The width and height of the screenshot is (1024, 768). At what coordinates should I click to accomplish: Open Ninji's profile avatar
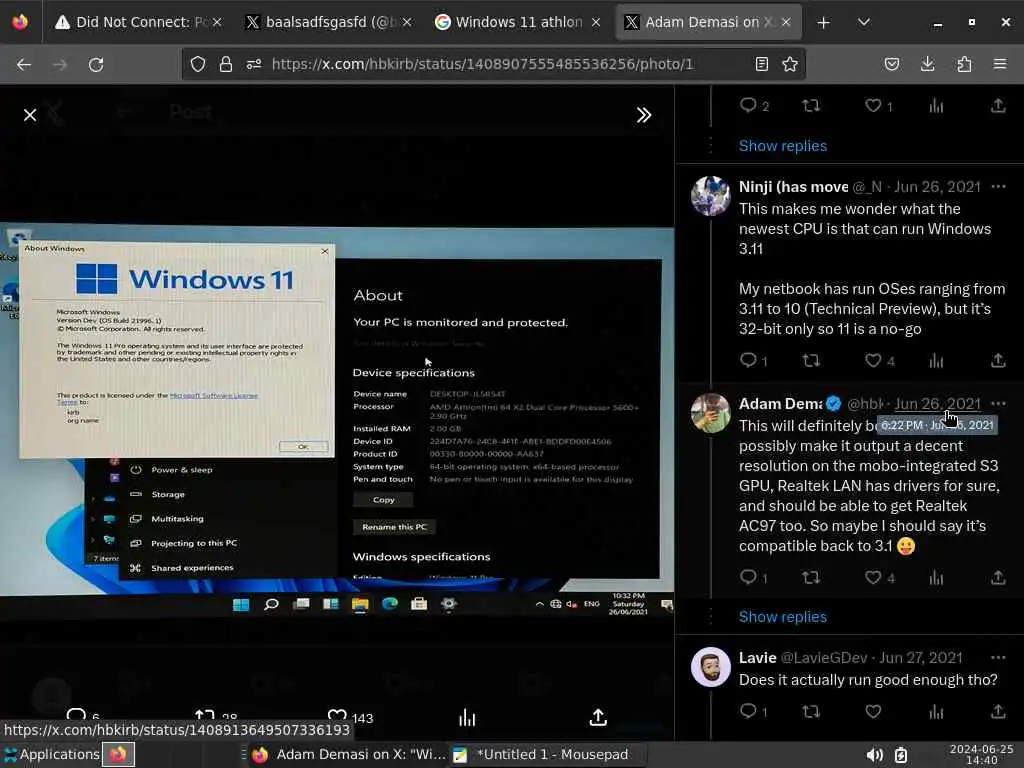pos(711,195)
